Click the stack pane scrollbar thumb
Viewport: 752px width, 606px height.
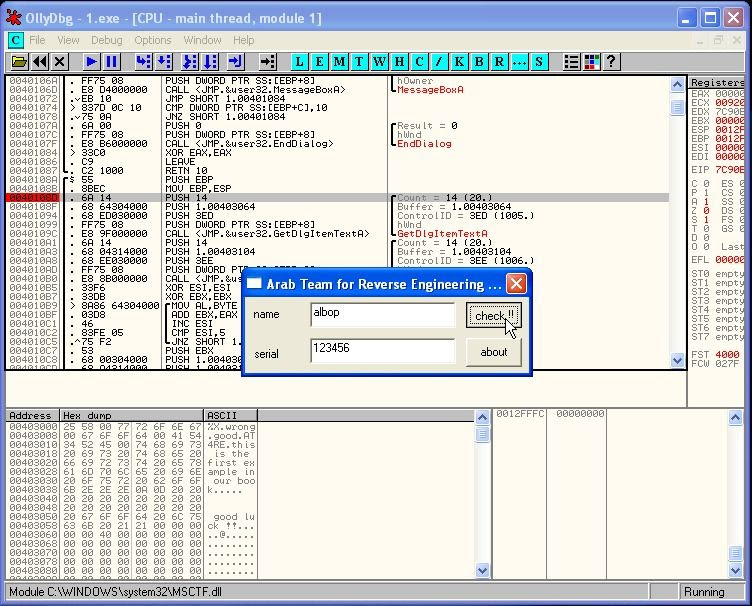(735, 554)
